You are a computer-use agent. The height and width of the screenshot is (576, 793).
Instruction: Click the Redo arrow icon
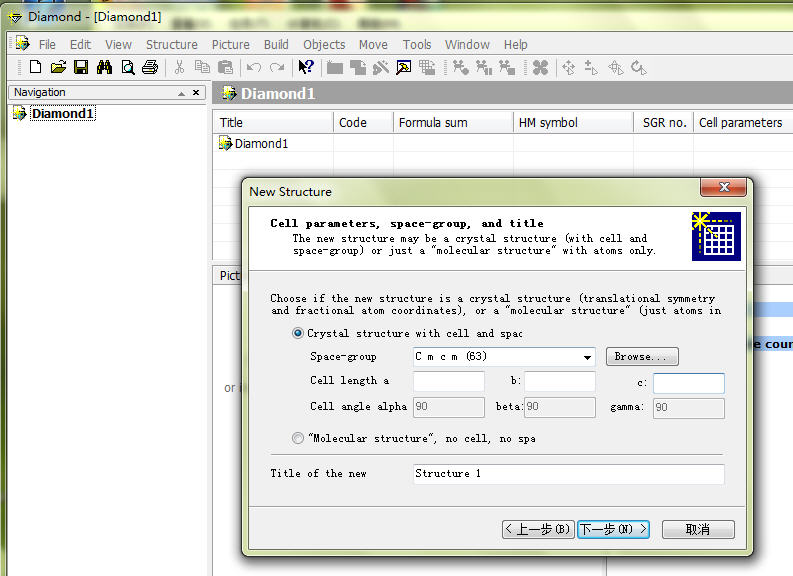277,67
